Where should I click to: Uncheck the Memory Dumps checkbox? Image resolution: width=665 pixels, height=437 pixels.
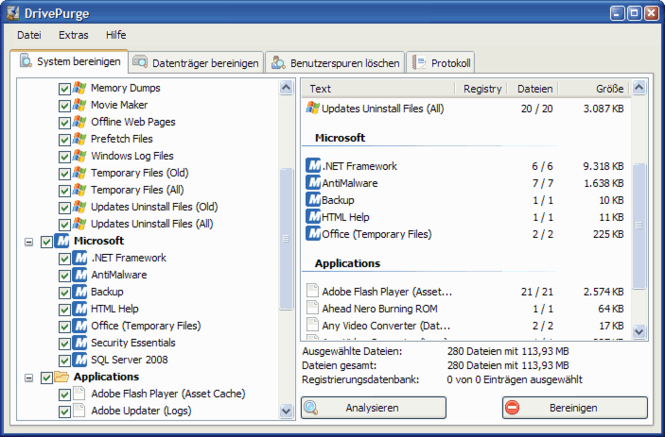(64, 88)
